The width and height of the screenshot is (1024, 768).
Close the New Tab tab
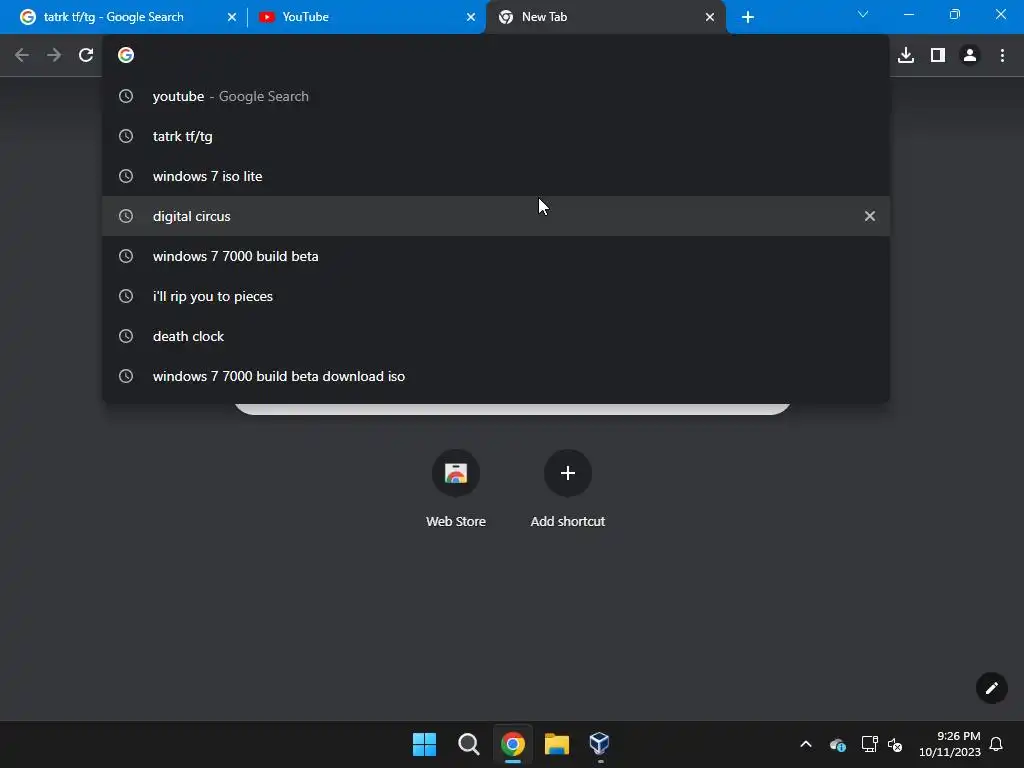(x=710, y=17)
